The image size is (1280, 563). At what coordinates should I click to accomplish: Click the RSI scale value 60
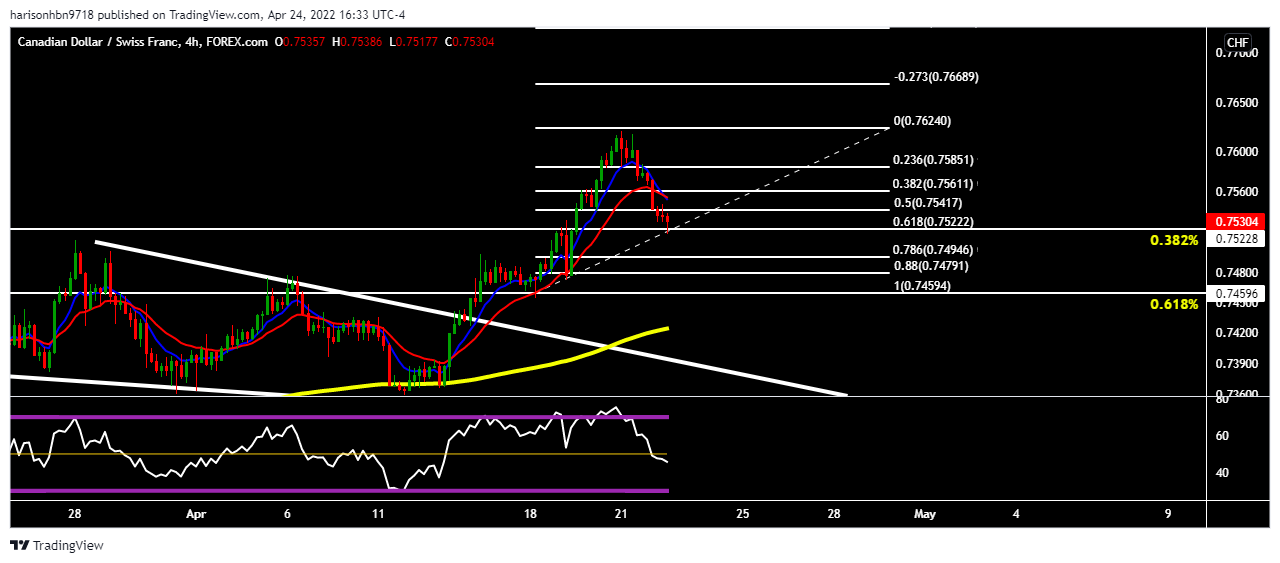pyautogui.click(x=1221, y=435)
